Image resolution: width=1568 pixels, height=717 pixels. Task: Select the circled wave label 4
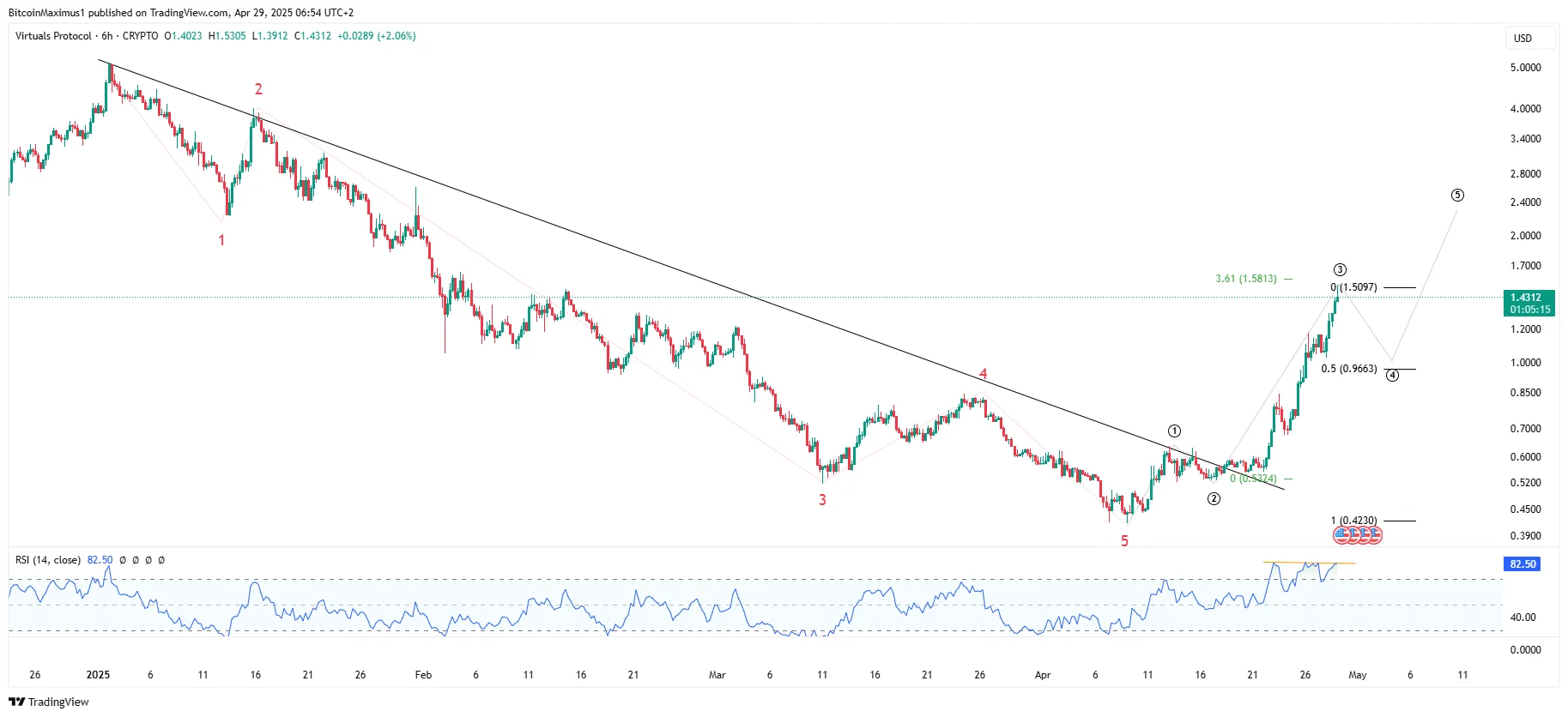pos(1392,375)
